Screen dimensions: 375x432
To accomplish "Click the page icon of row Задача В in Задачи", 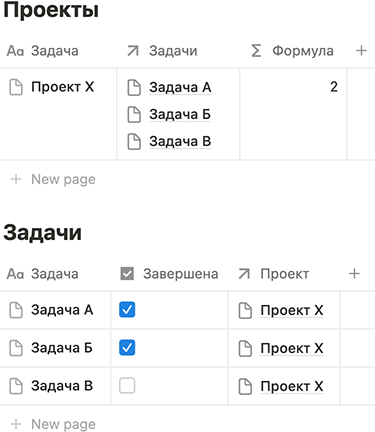I will pyautogui.click(x=16, y=386).
